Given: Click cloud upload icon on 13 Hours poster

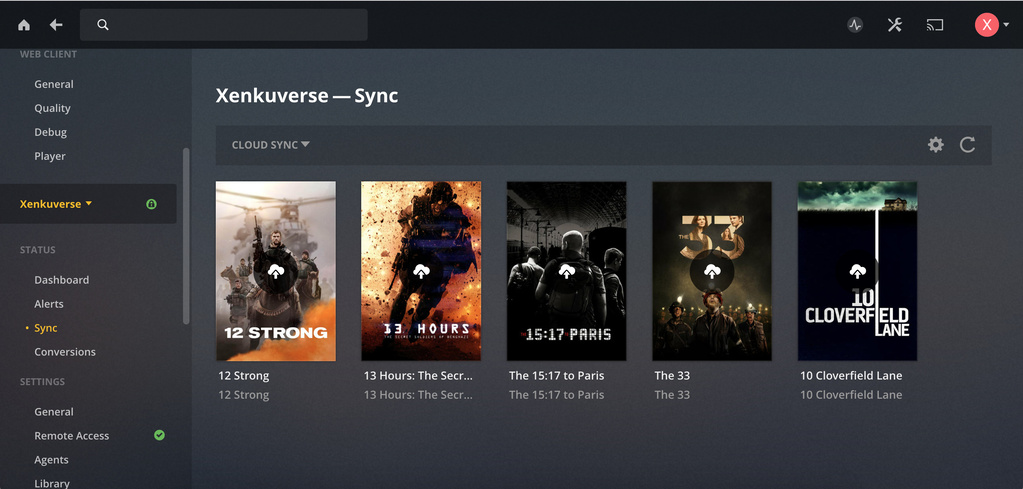Looking at the screenshot, I should tap(421, 271).
